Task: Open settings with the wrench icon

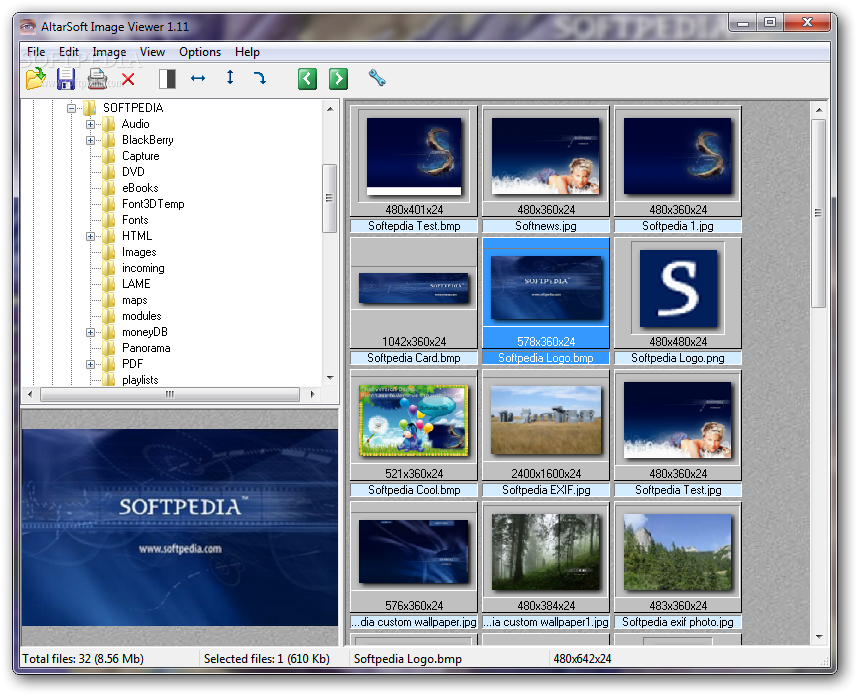Action: (x=377, y=78)
